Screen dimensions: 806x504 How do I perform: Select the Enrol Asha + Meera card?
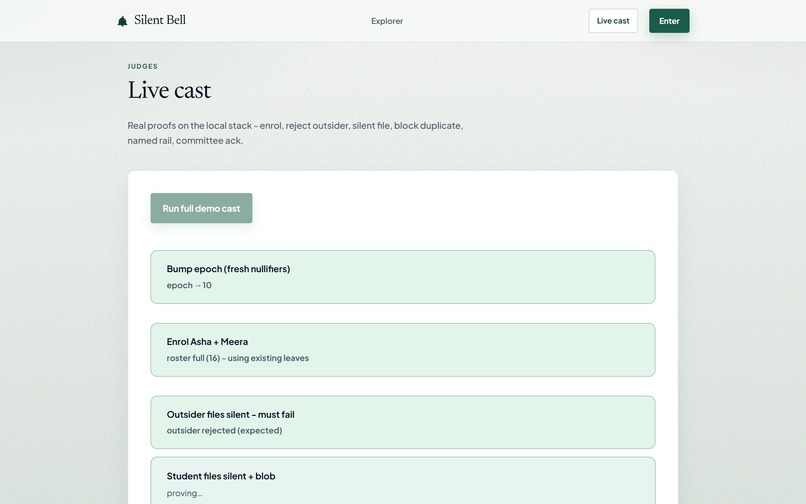tap(403, 350)
